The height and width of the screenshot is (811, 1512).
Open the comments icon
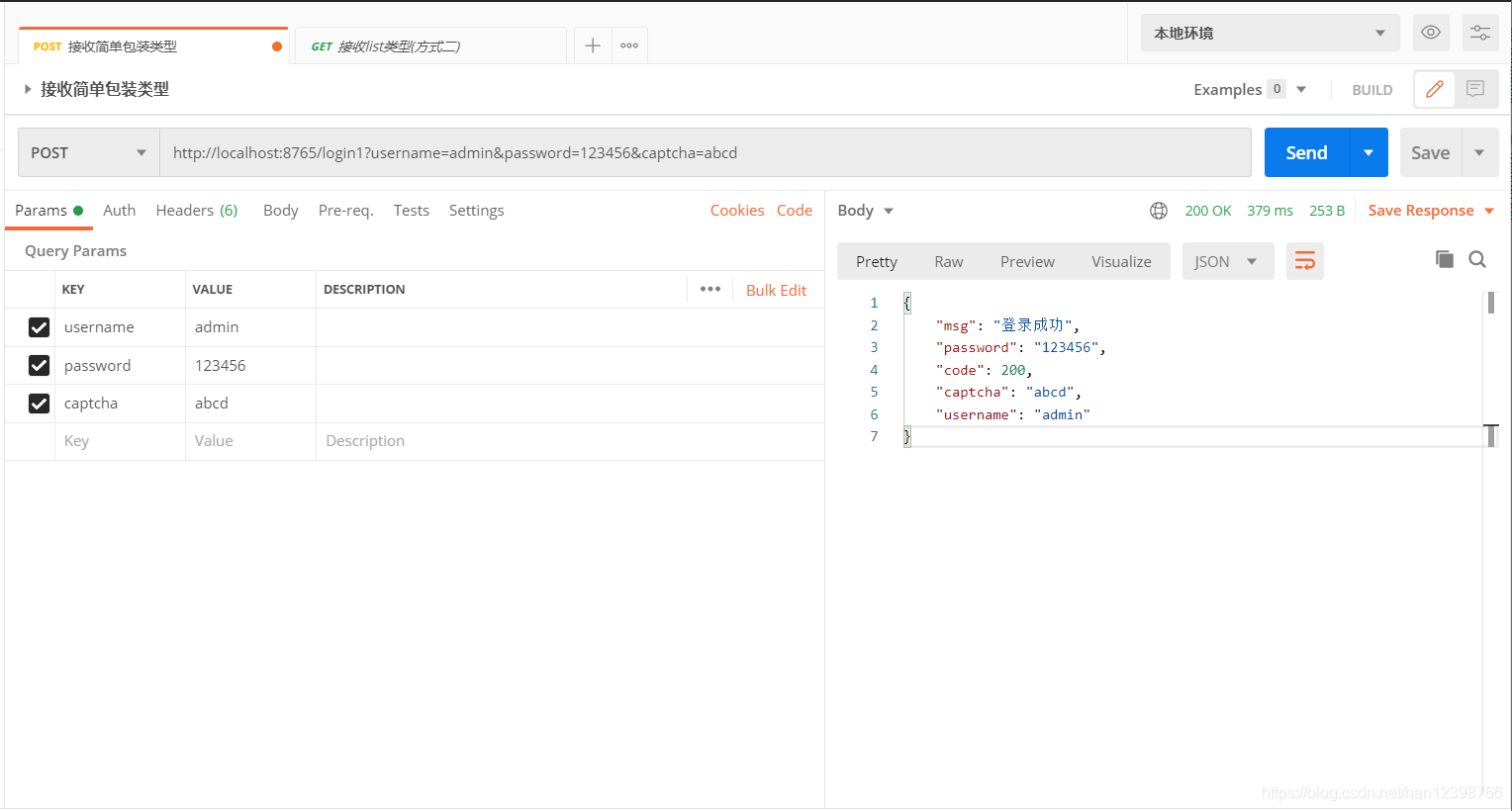pyautogui.click(x=1475, y=89)
